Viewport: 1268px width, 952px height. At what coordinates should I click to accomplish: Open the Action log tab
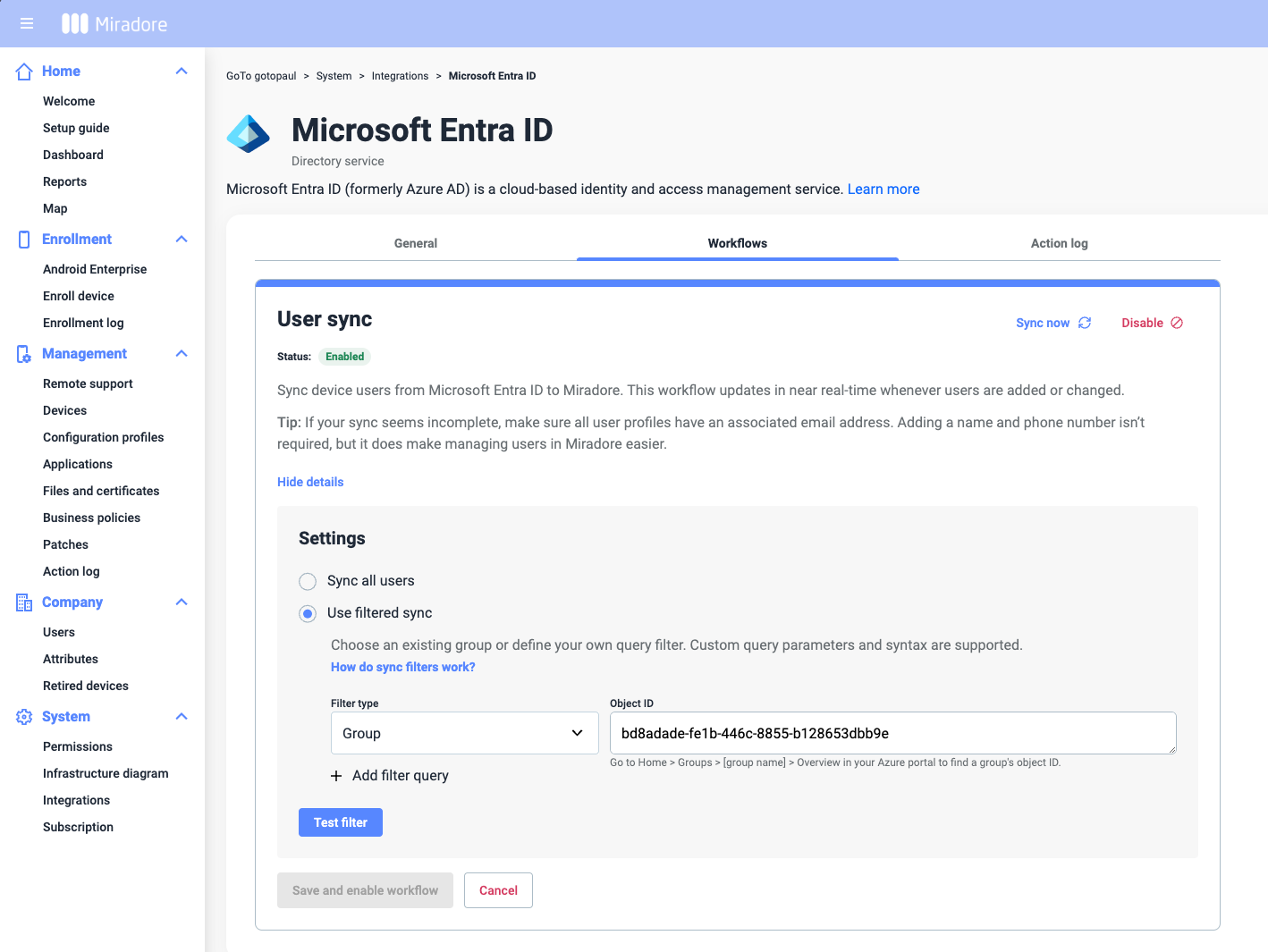coord(1059,243)
